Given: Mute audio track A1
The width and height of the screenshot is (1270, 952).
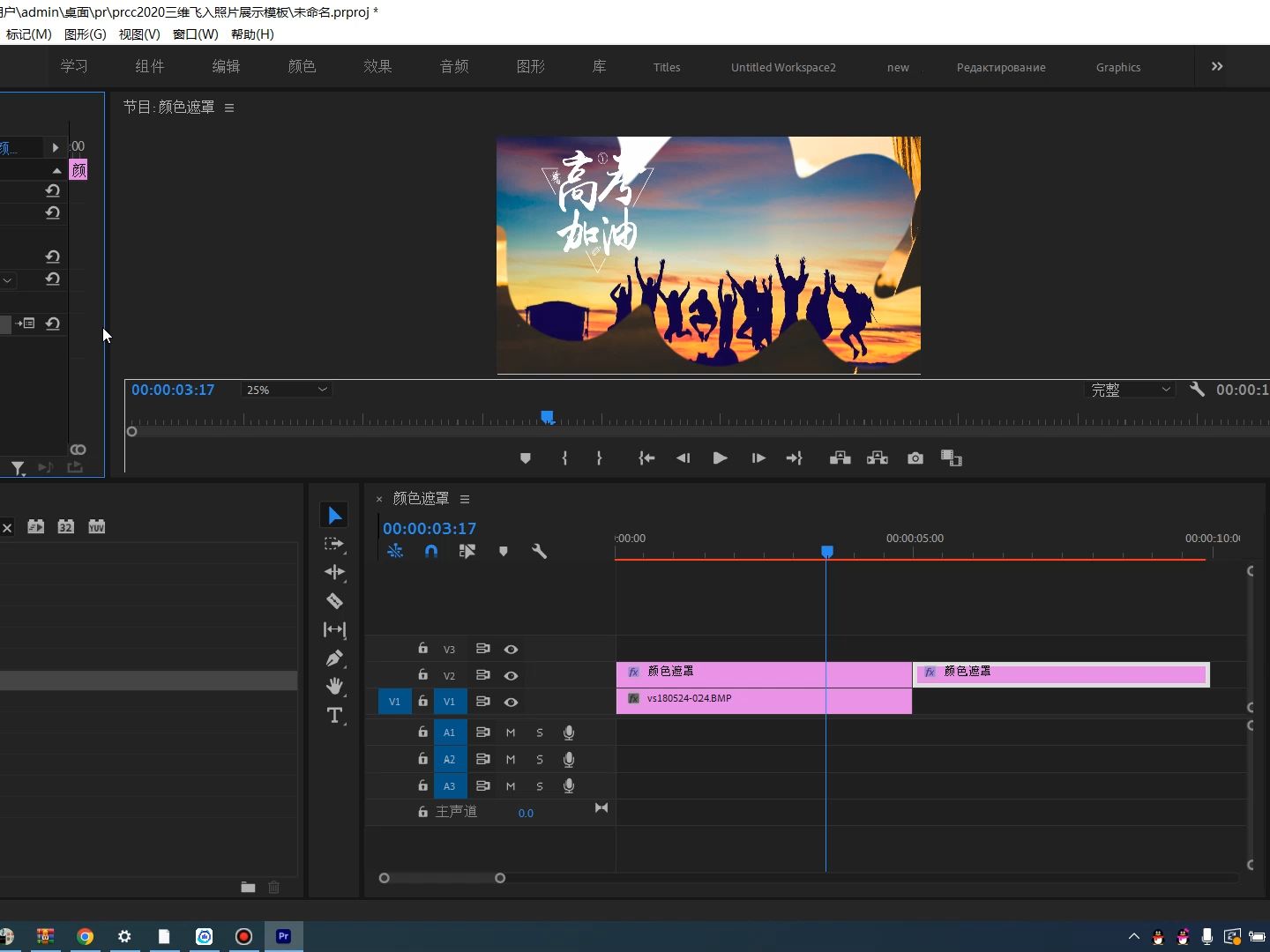Looking at the screenshot, I should tap(511, 733).
